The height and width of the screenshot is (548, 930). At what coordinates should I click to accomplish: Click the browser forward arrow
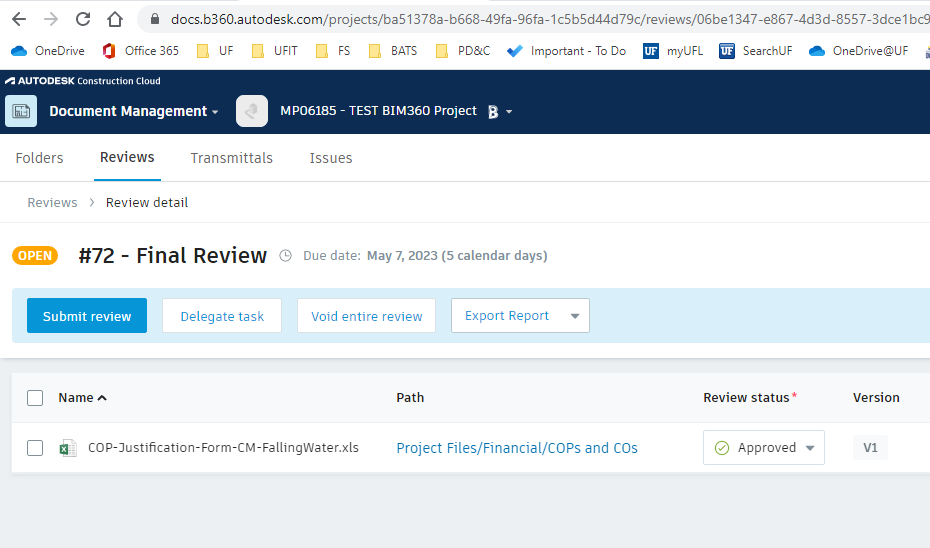tap(51, 20)
